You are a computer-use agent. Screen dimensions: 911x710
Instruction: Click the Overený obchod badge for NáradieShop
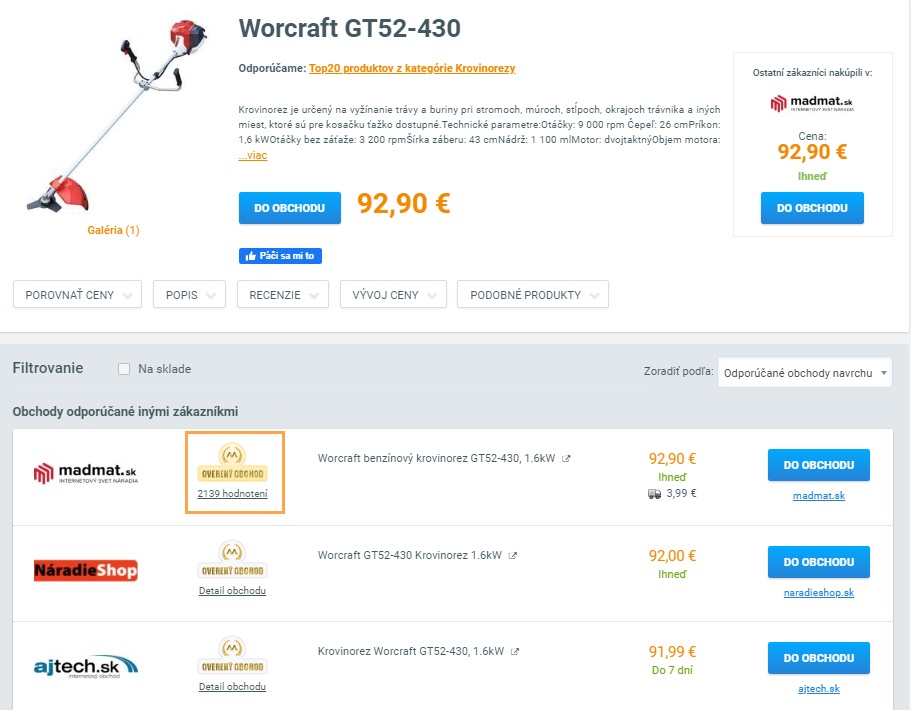click(x=233, y=560)
